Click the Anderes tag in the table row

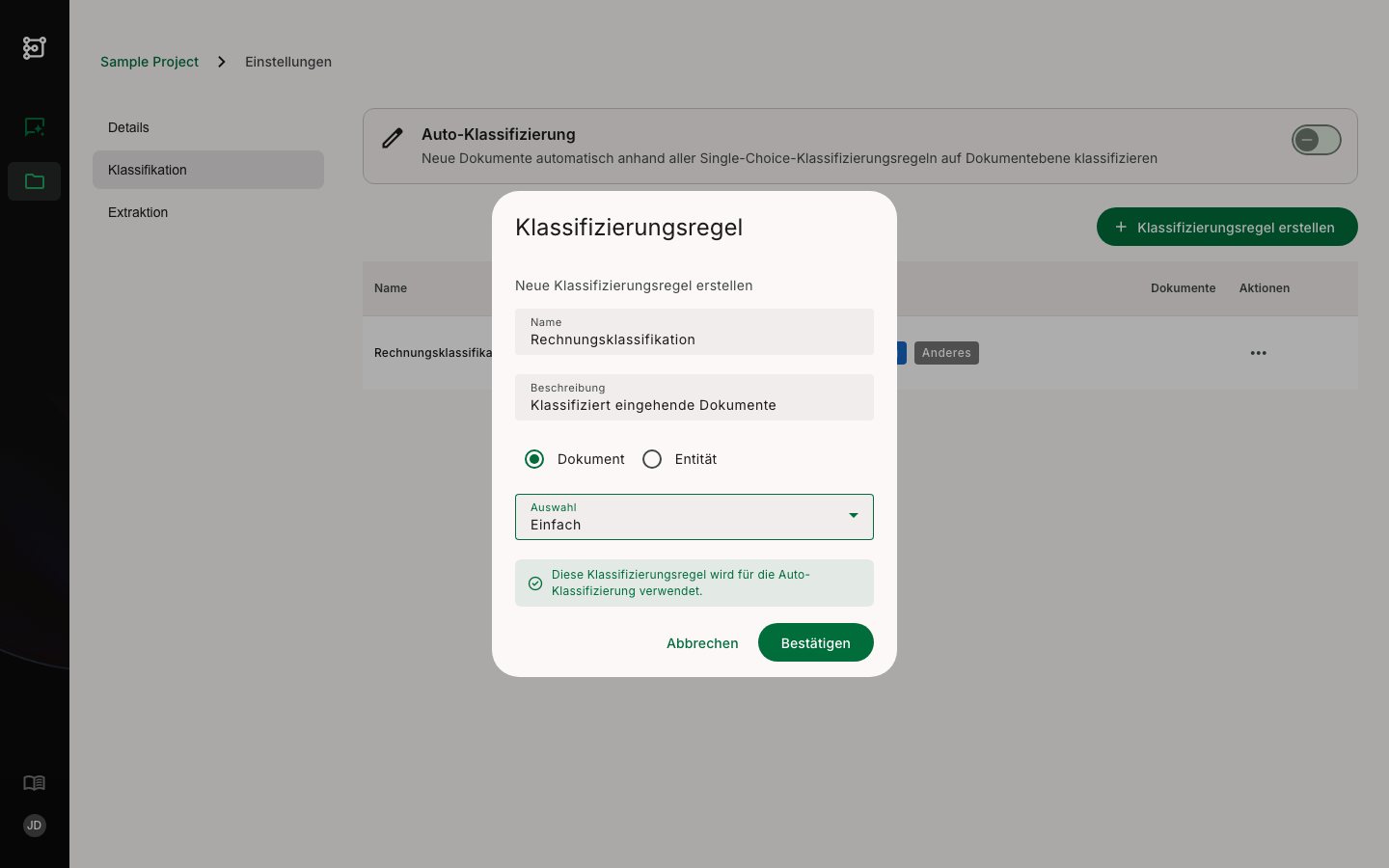(946, 353)
